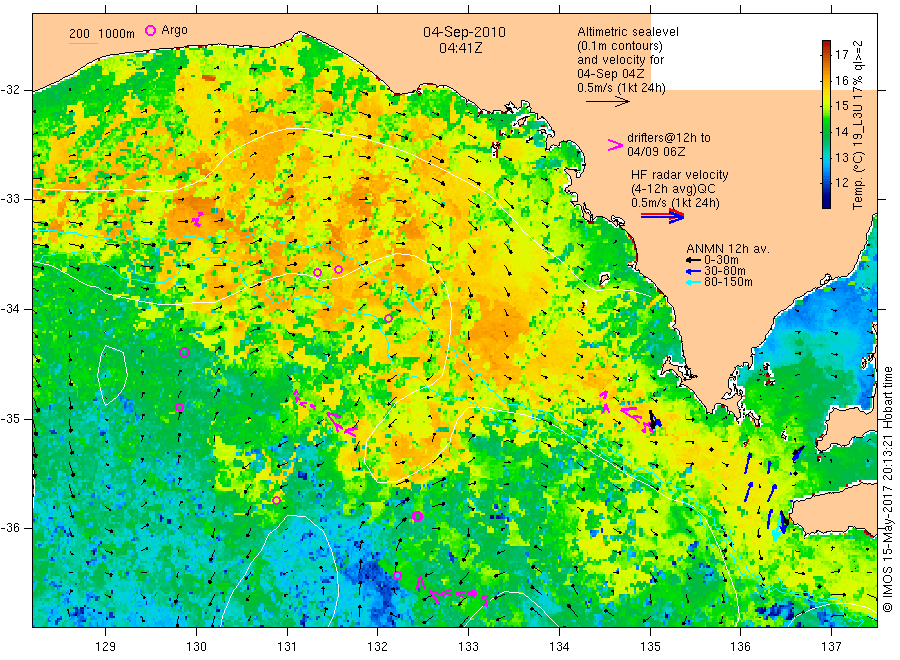
Task: Click the Argo float near 129.8E, 34.9S
Action: point(179,407)
